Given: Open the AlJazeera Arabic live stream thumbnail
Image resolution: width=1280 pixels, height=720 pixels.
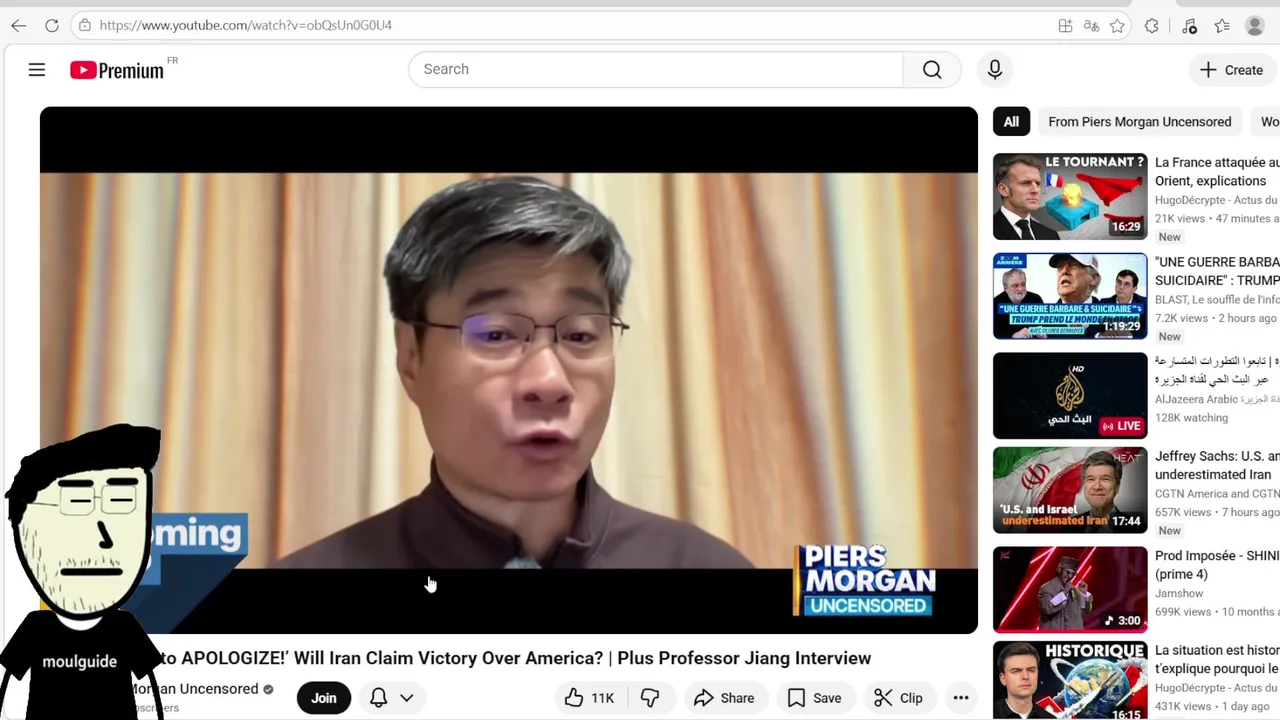Looking at the screenshot, I should [1070, 395].
